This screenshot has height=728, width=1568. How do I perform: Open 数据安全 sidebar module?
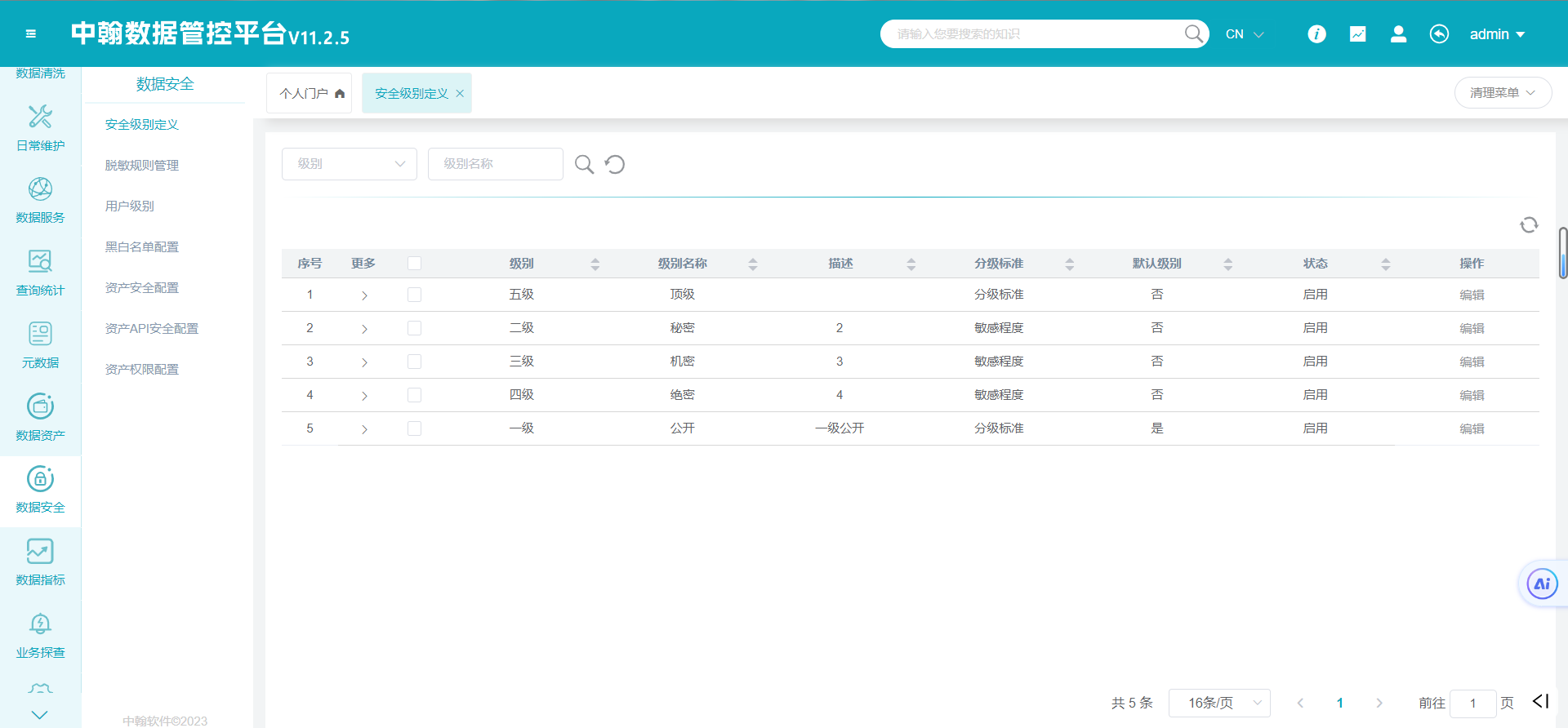pyautogui.click(x=40, y=490)
